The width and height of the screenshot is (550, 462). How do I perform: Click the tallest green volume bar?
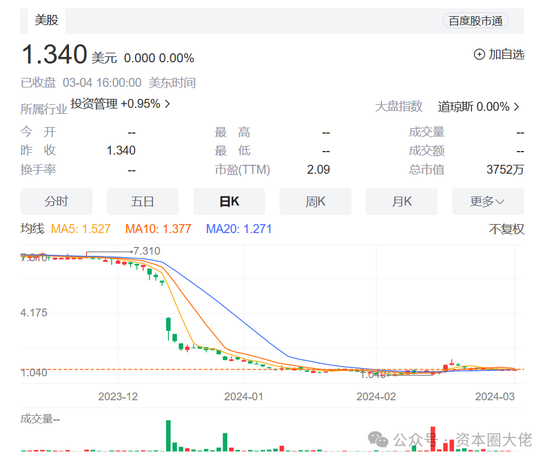pyautogui.click(x=168, y=435)
